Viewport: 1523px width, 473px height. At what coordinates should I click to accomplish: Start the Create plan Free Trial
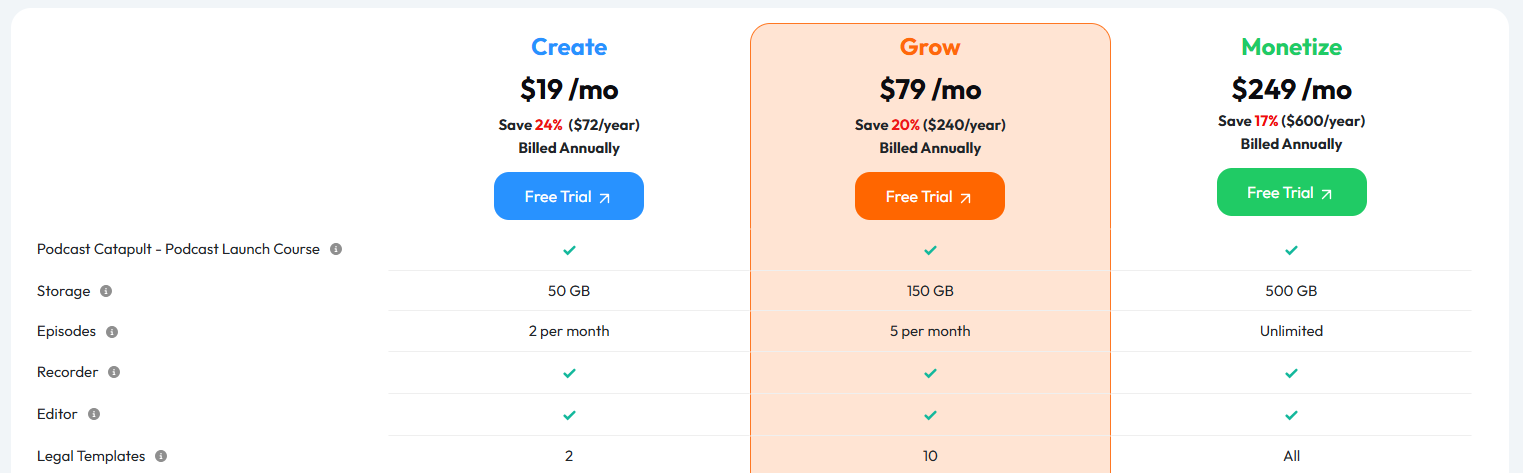point(568,197)
